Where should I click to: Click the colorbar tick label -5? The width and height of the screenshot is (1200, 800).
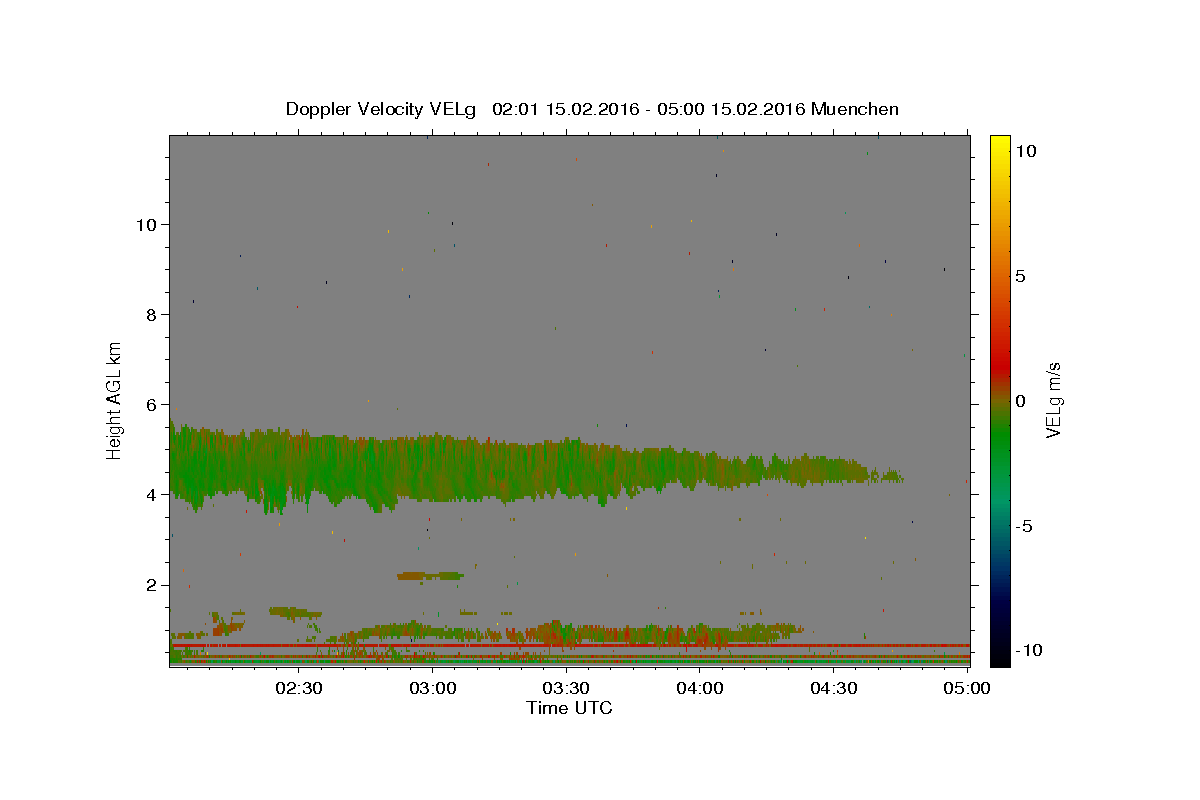1023,526
